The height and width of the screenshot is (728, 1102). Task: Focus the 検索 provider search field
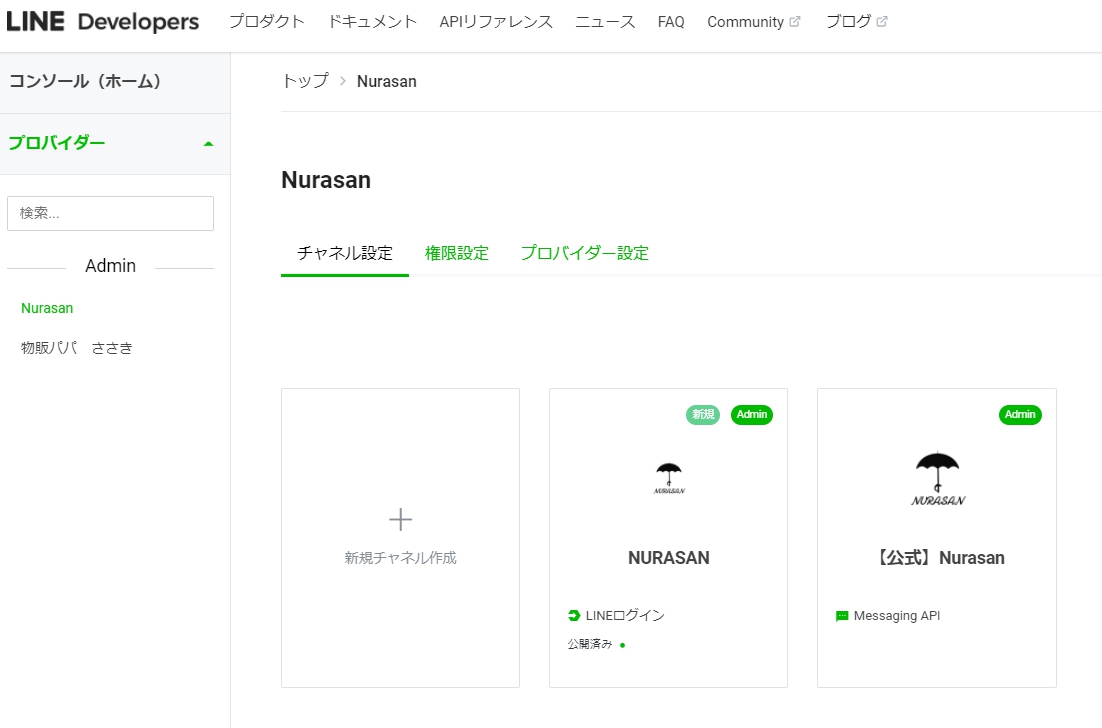click(x=110, y=213)
